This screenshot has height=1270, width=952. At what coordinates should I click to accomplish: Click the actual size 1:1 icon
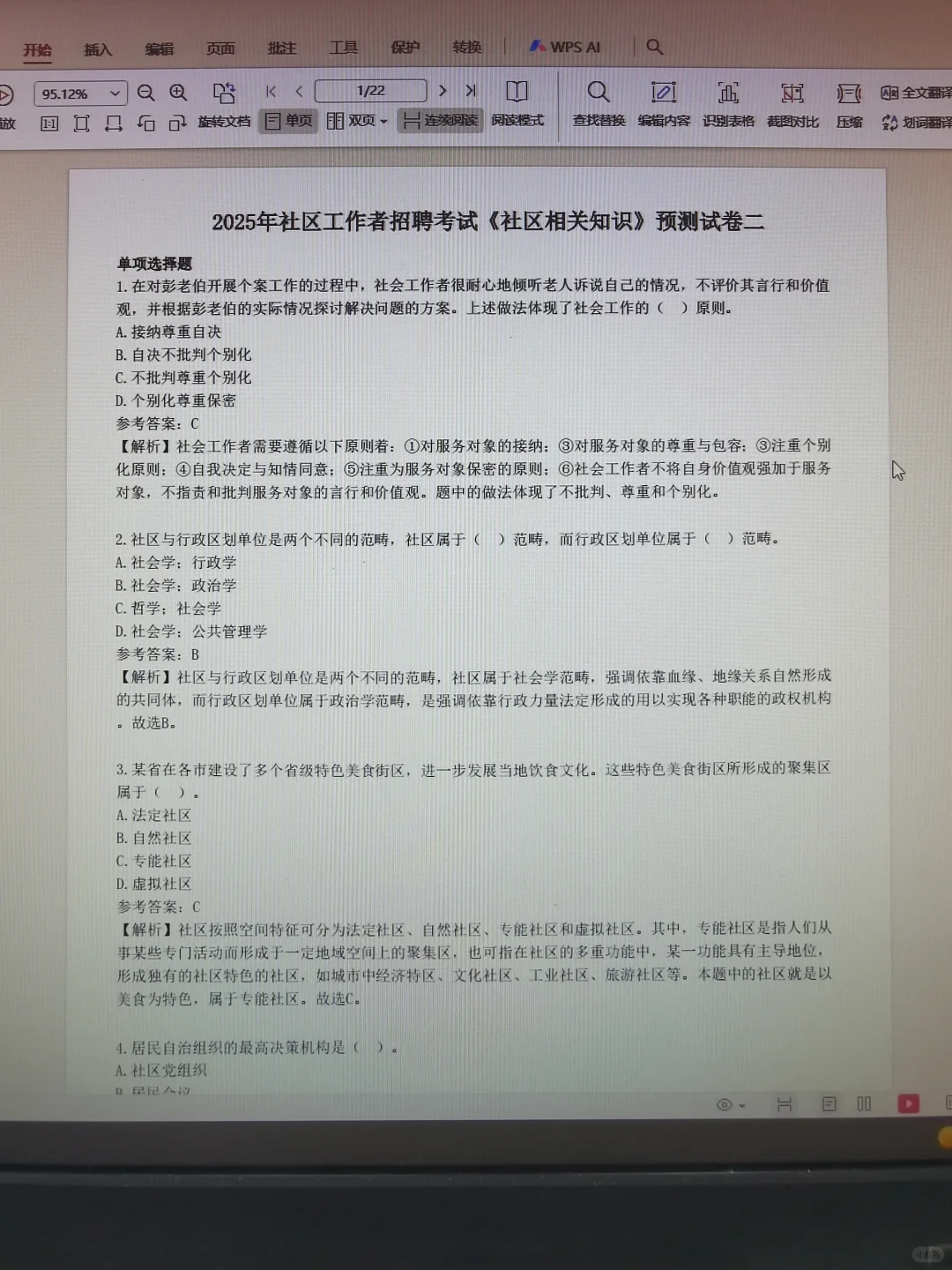pyautogui.click(x=49, y=123)
